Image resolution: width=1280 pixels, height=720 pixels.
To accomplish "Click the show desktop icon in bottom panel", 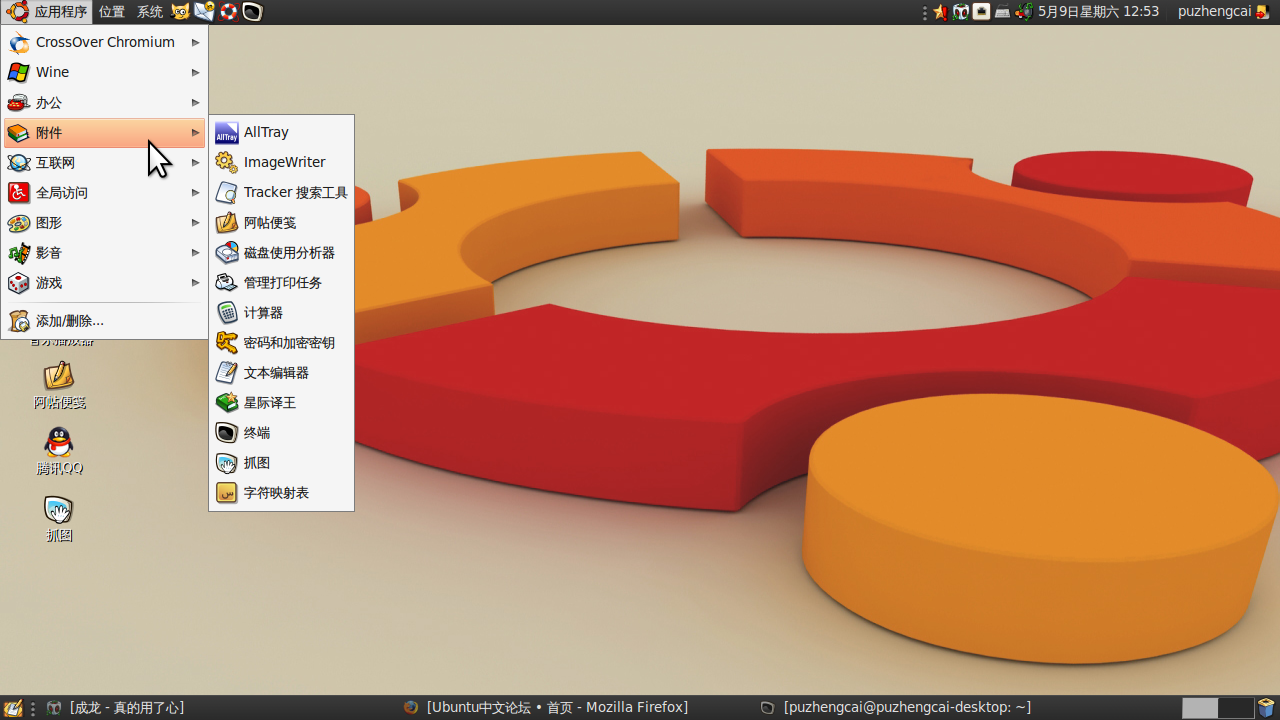I will 14,708.
